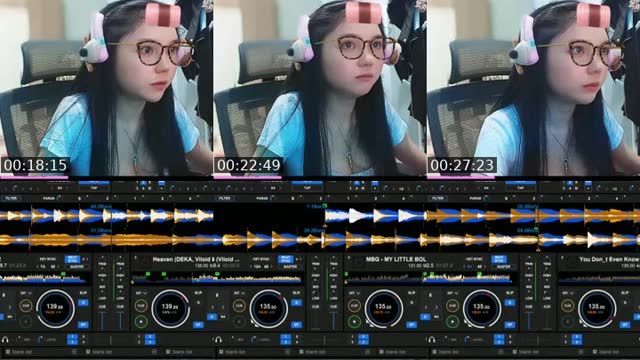Click the 00:22:49 timestamp label
Viewport: 640px width, 360px height.
coord(249,165)
